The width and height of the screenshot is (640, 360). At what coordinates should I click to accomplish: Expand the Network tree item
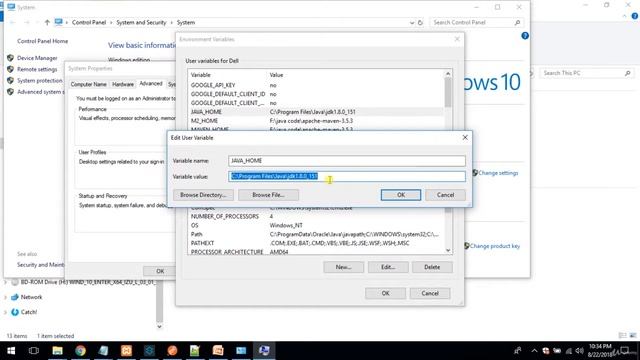point(5,298)
